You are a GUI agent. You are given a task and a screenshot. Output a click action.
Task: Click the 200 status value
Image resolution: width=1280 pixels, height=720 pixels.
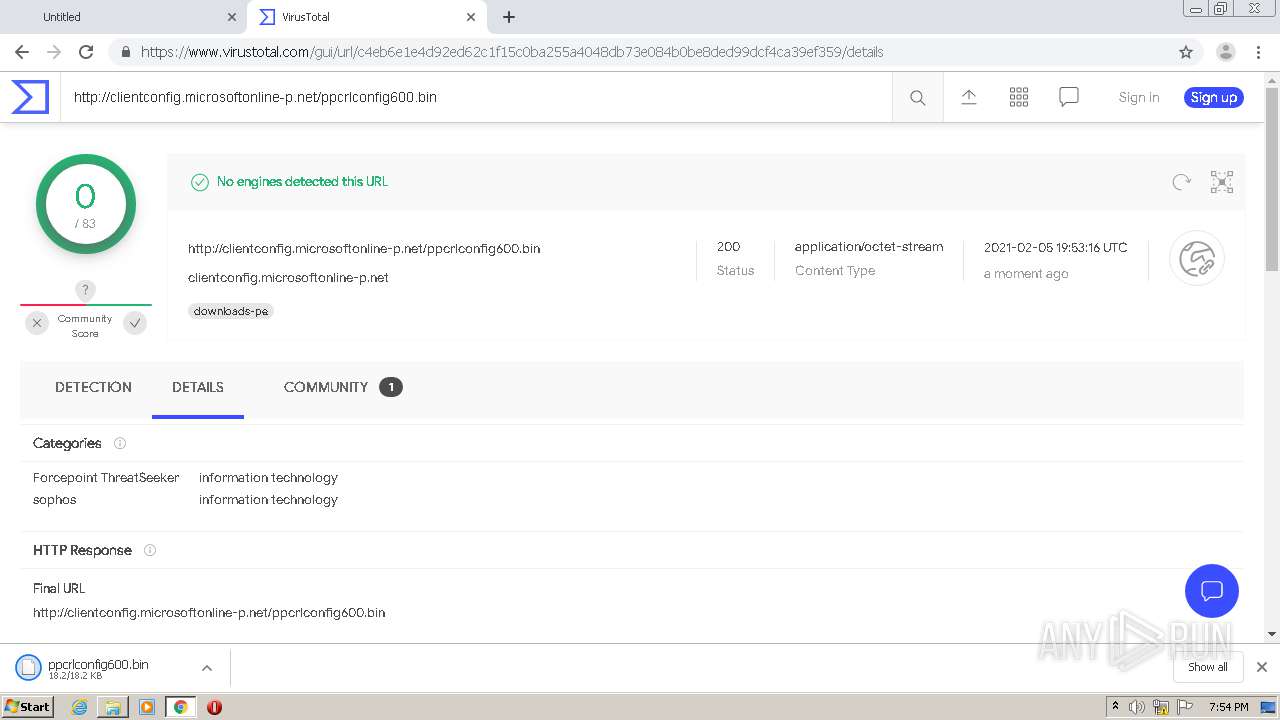(x=728, y=247)
